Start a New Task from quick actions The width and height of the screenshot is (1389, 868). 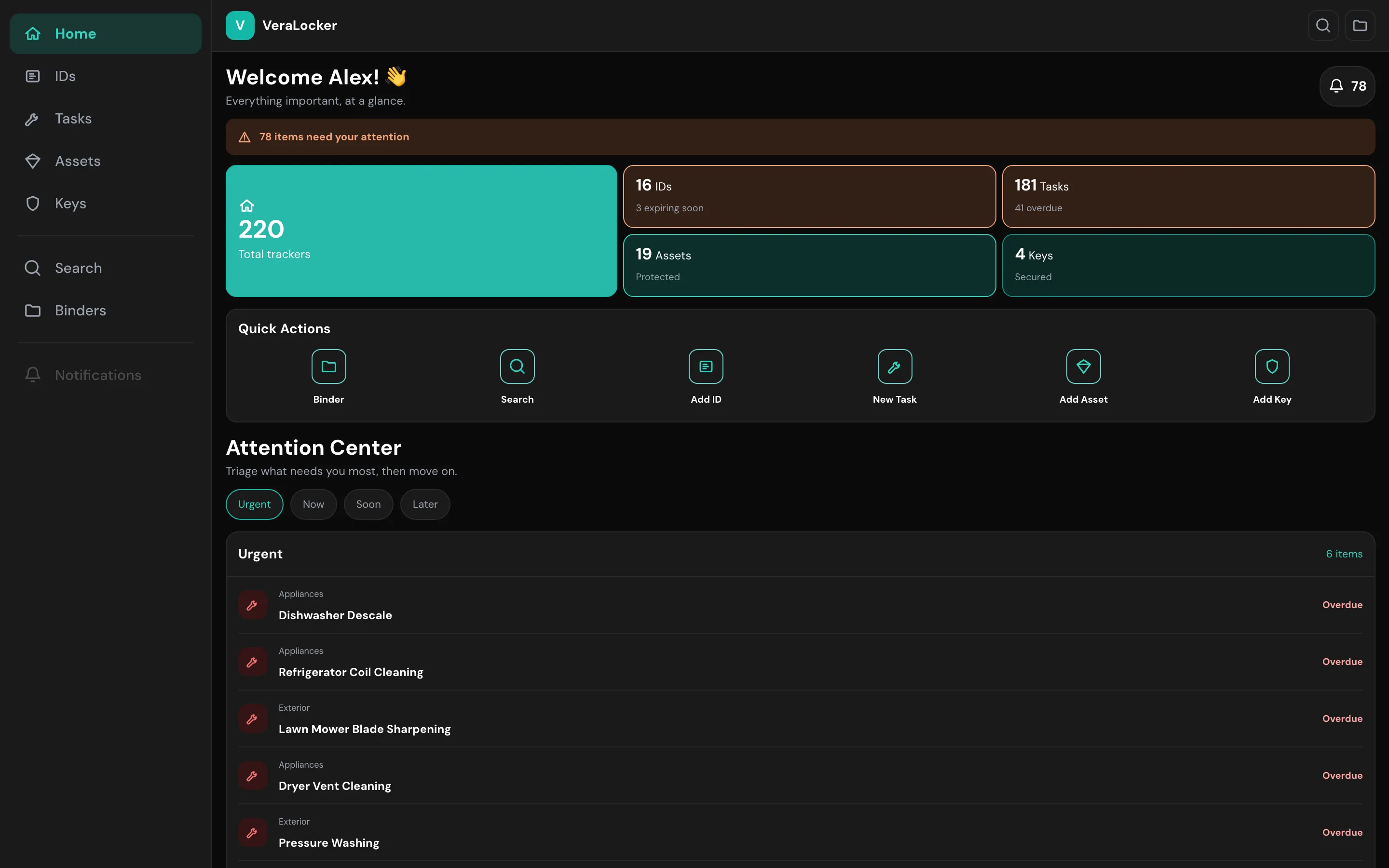pos(895,366)
